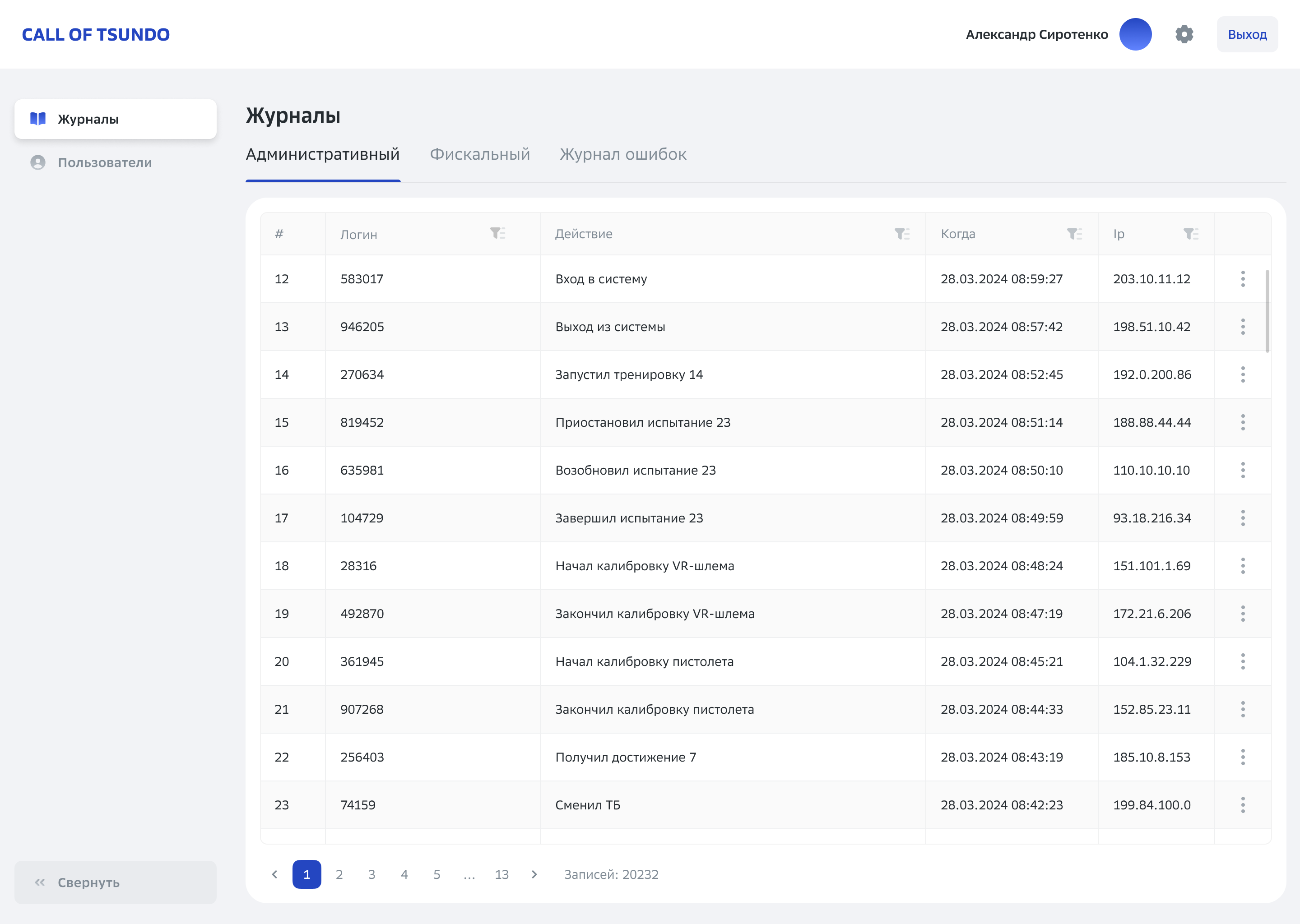Open actions menu for Сменил ТБ row

[1243, 804]
